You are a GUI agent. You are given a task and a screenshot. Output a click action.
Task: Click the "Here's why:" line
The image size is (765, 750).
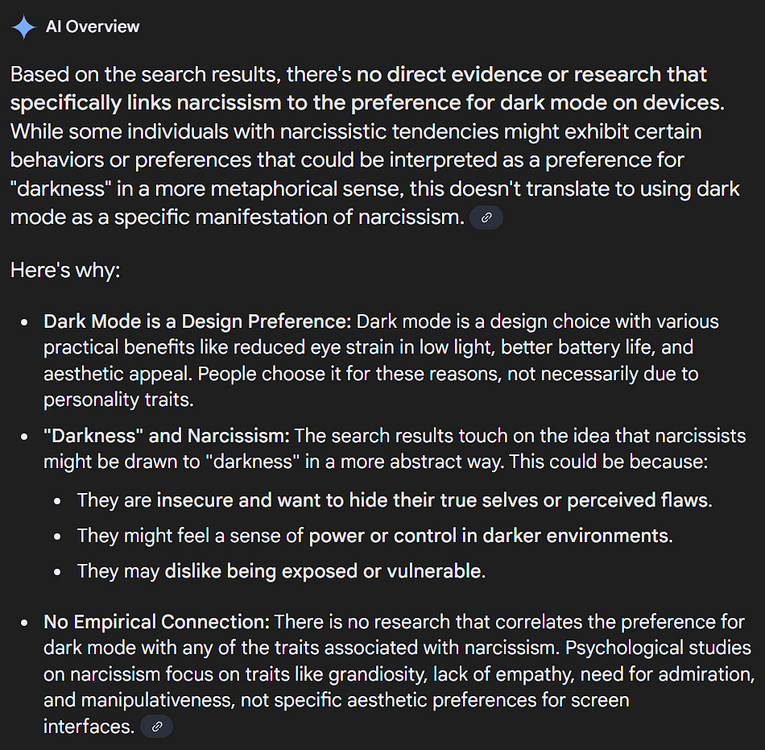pos(64,270)
